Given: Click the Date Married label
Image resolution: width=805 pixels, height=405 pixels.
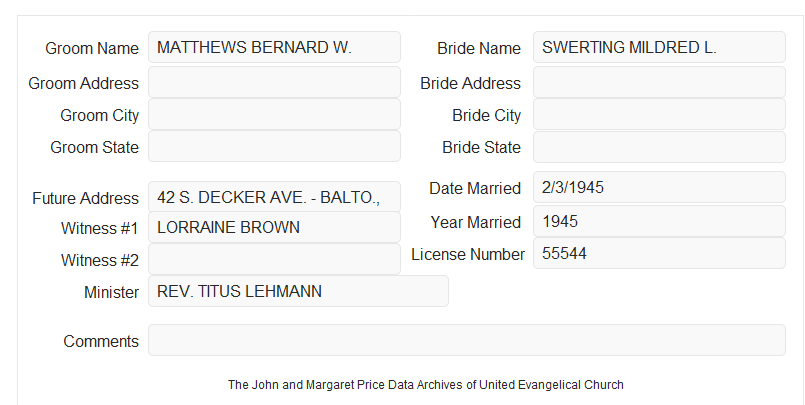Looking at the screenshot, I should 475,188.
